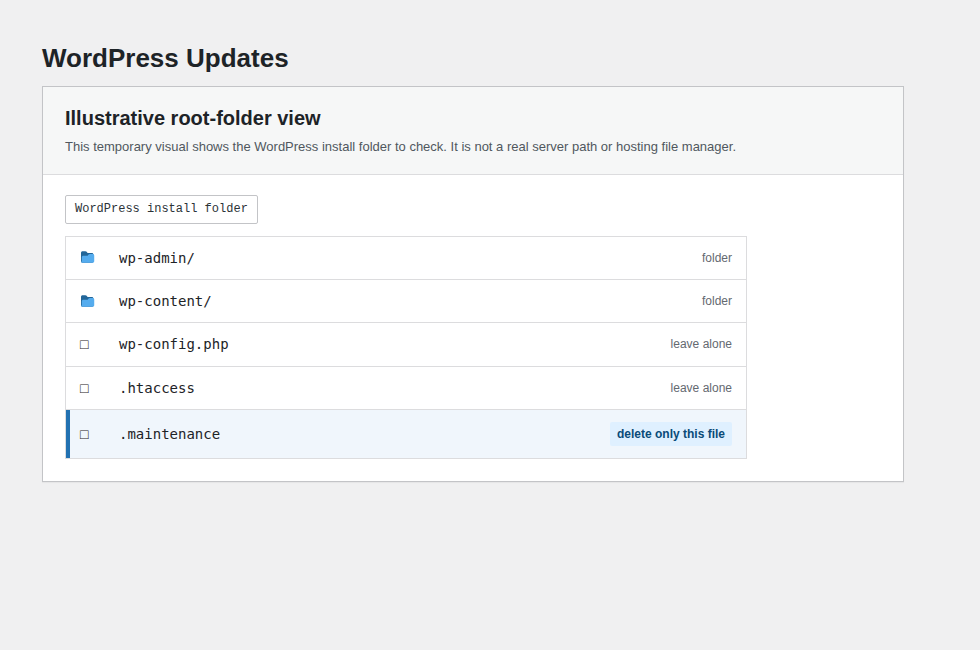Click the wp-config.php file icon
980x650 pixels.
[x=84, y=344]
